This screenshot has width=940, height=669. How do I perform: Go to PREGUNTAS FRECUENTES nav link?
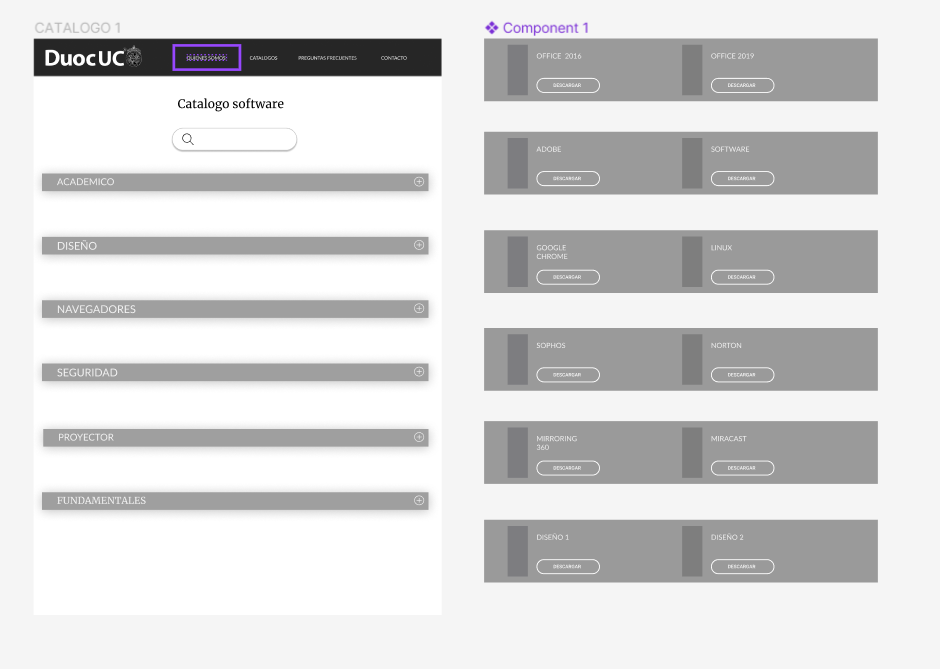coord(327,58)
